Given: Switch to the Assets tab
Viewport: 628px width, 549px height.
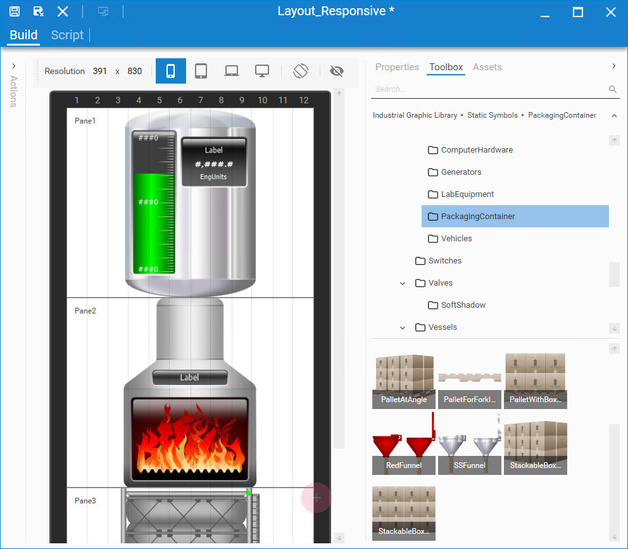Looking at the screenshot, I should point(487,67).
